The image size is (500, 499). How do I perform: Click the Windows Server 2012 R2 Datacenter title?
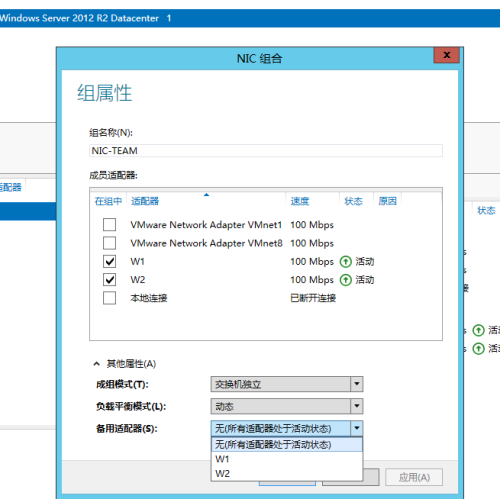point(79,18)
